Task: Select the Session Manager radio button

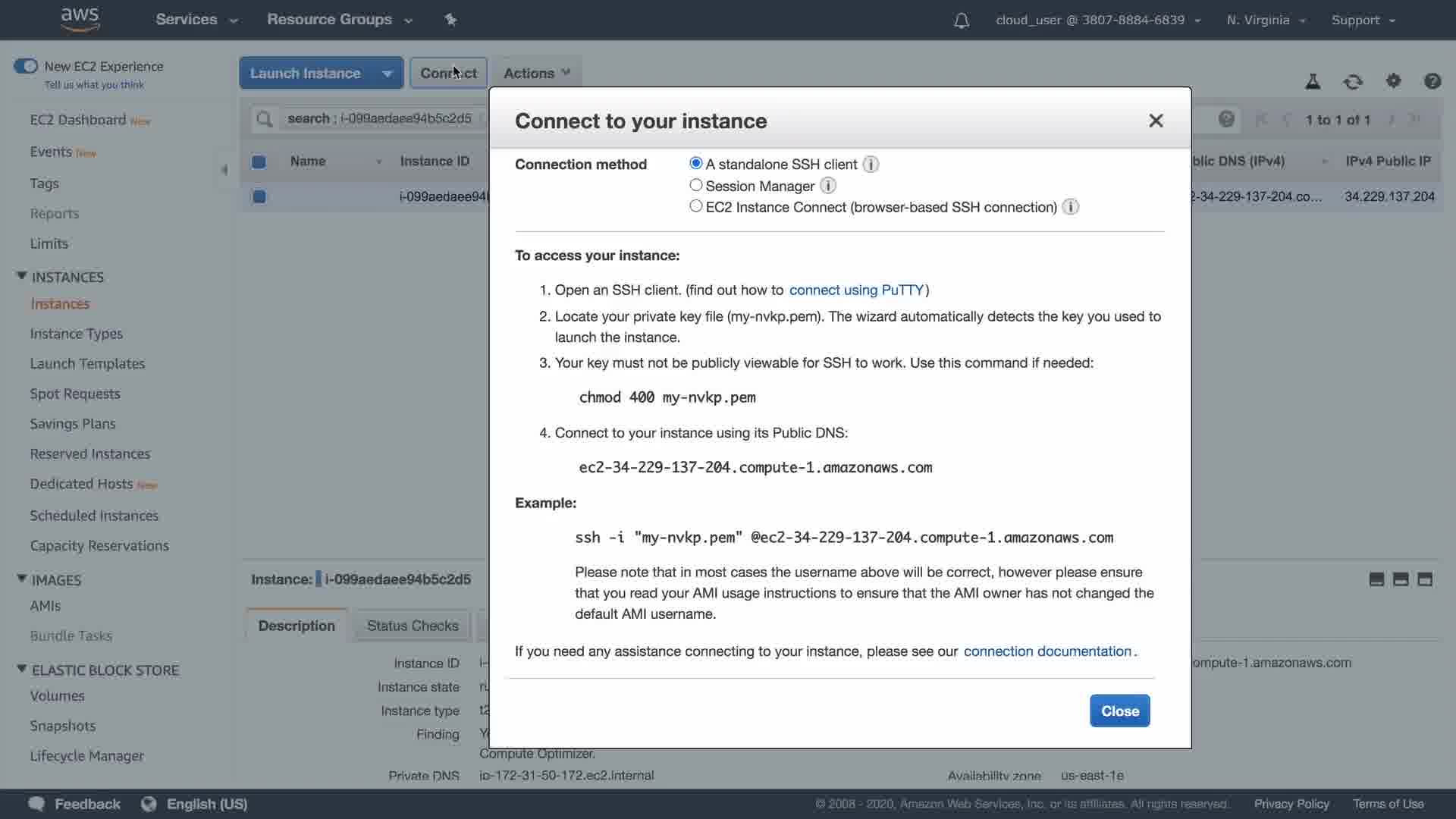Action: pos(695,185)
